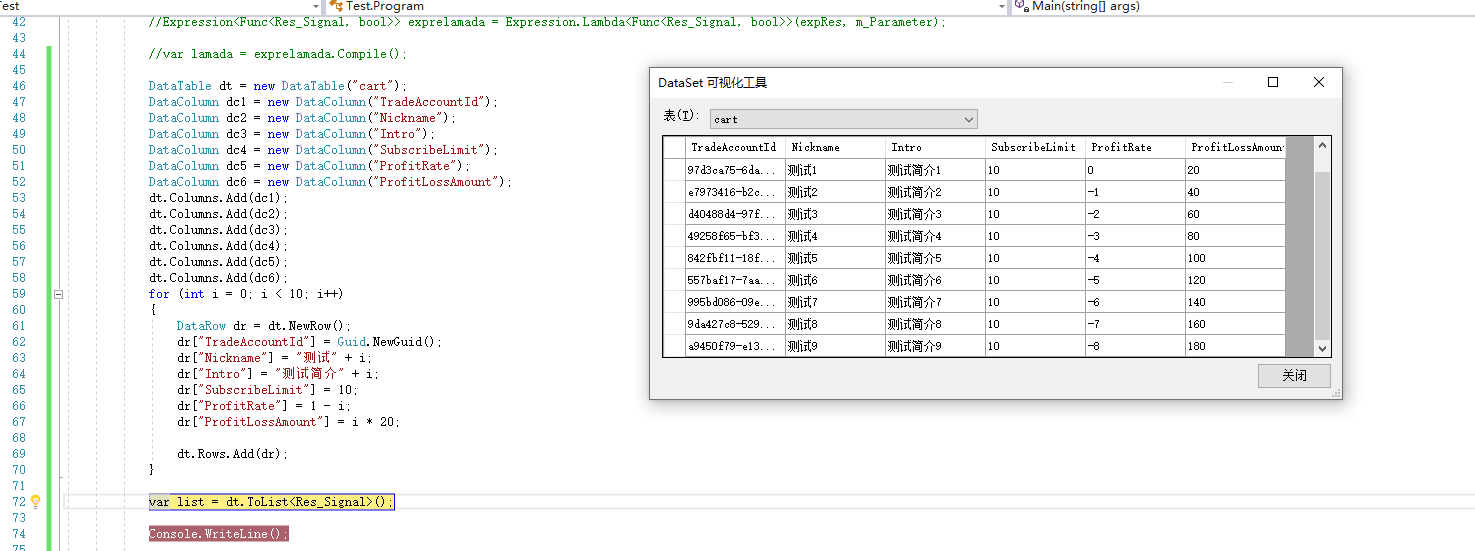Click the "ProfitLossAmount" string on line 52
The height and width of the screenshot is (551, 1475).
pyautogui.click(x=433, y=182)
